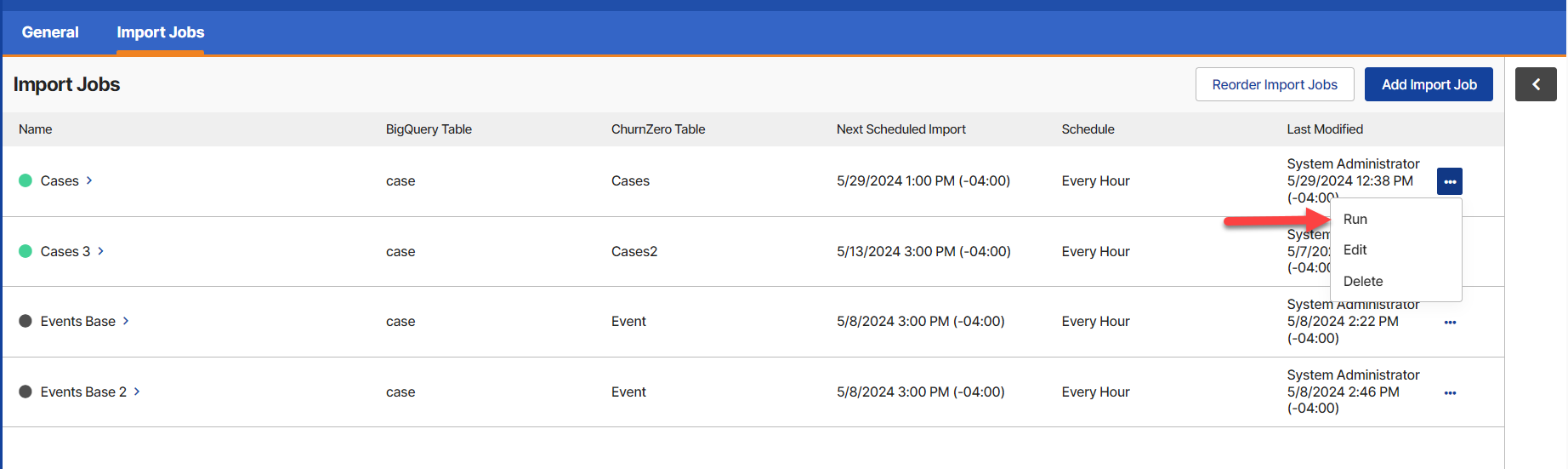This screenshot has width=1568, height=469.
Task: Click the gray status dot for Events Base
Action: [26, 321]
